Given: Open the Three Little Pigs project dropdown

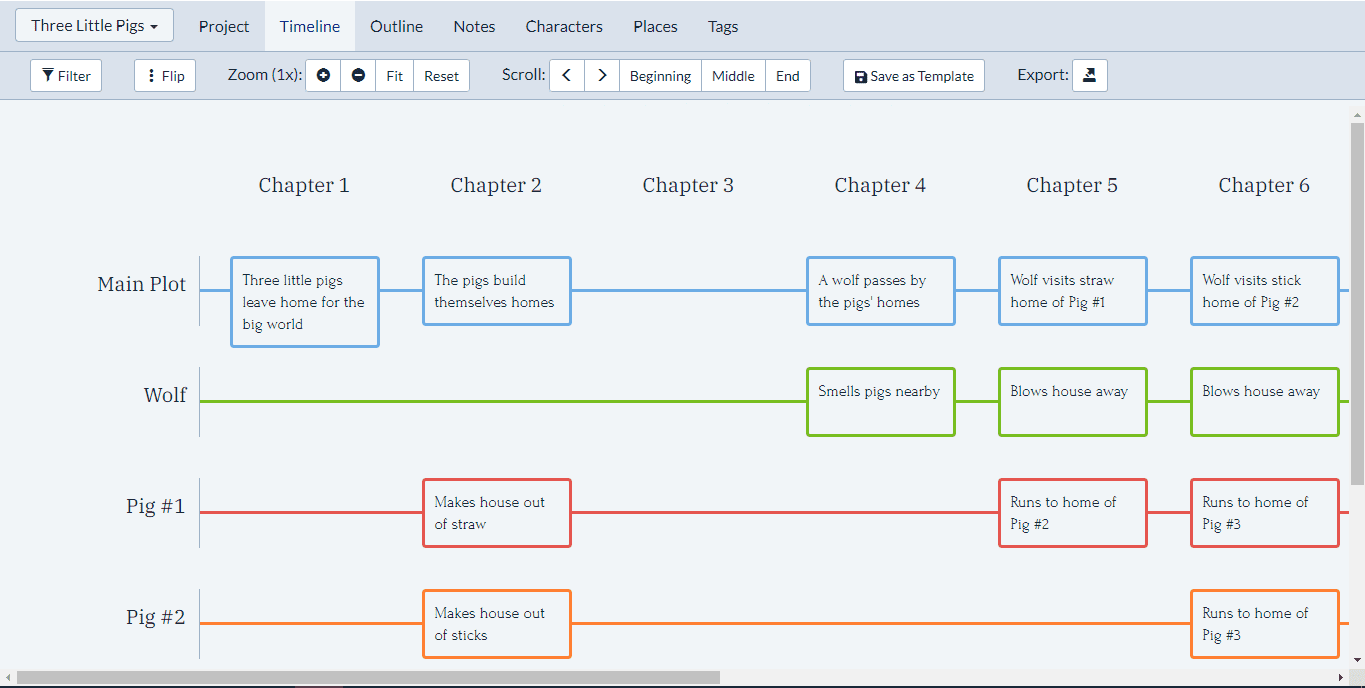Looking at the screenshot, I should pos(93,25).
